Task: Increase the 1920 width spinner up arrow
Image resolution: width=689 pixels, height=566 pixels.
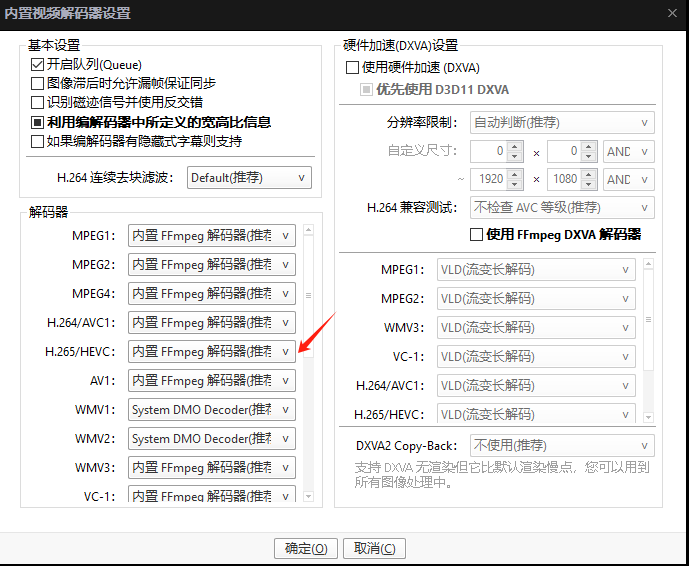Action: pos(515,174)
